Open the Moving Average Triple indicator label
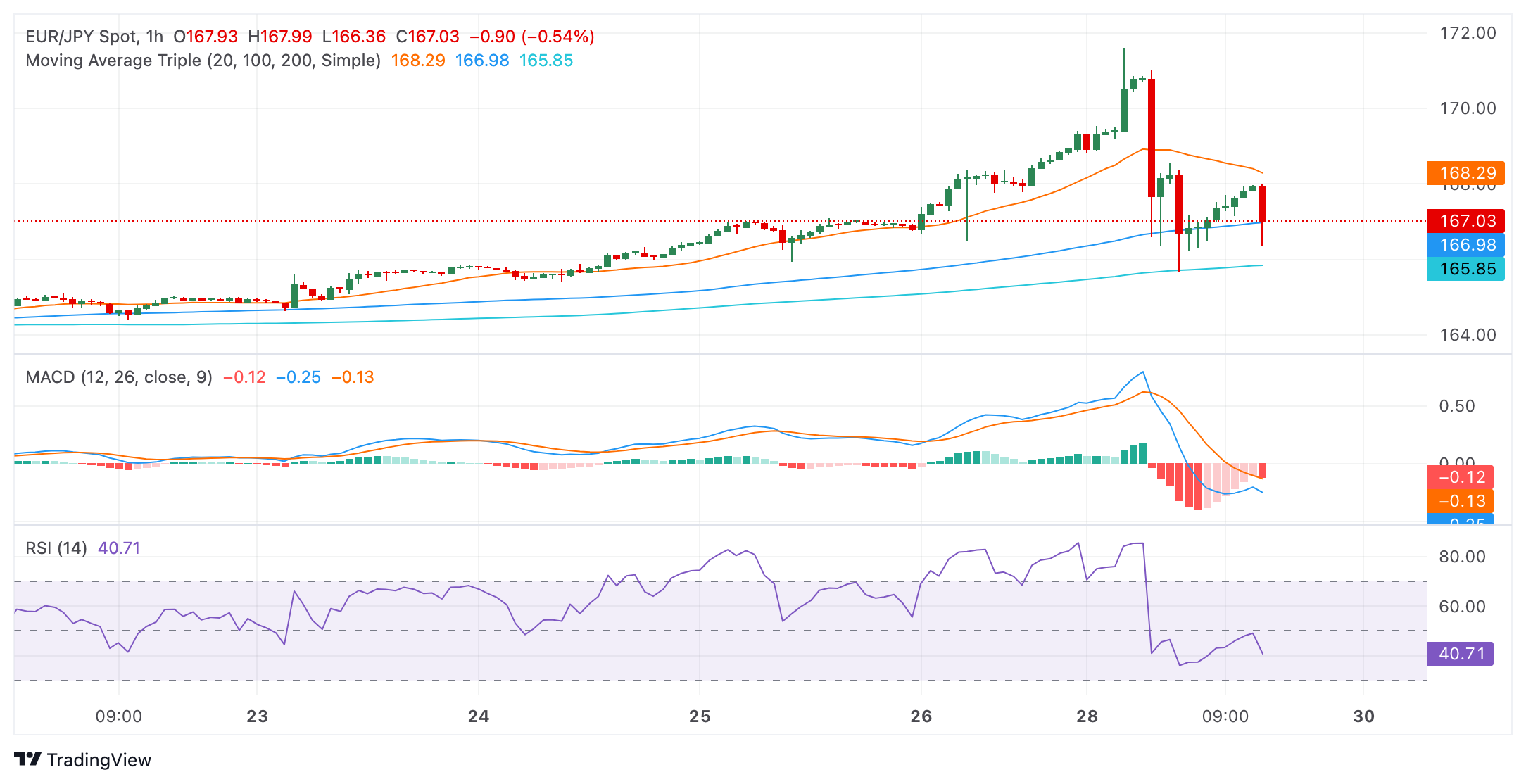This screenshot has width=1526, height=784. 203,61
